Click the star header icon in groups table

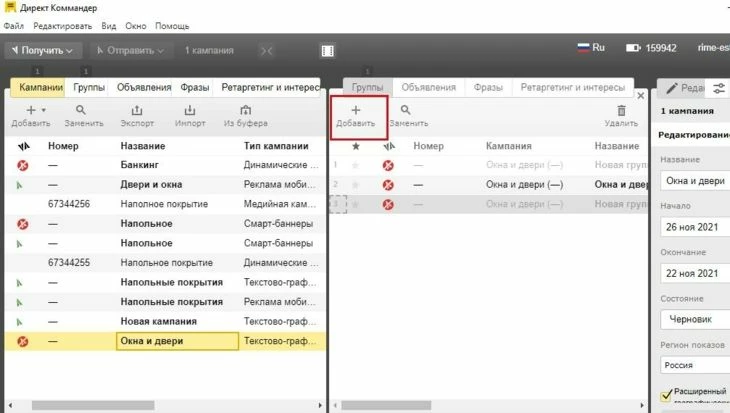click(x=356, y=146)
